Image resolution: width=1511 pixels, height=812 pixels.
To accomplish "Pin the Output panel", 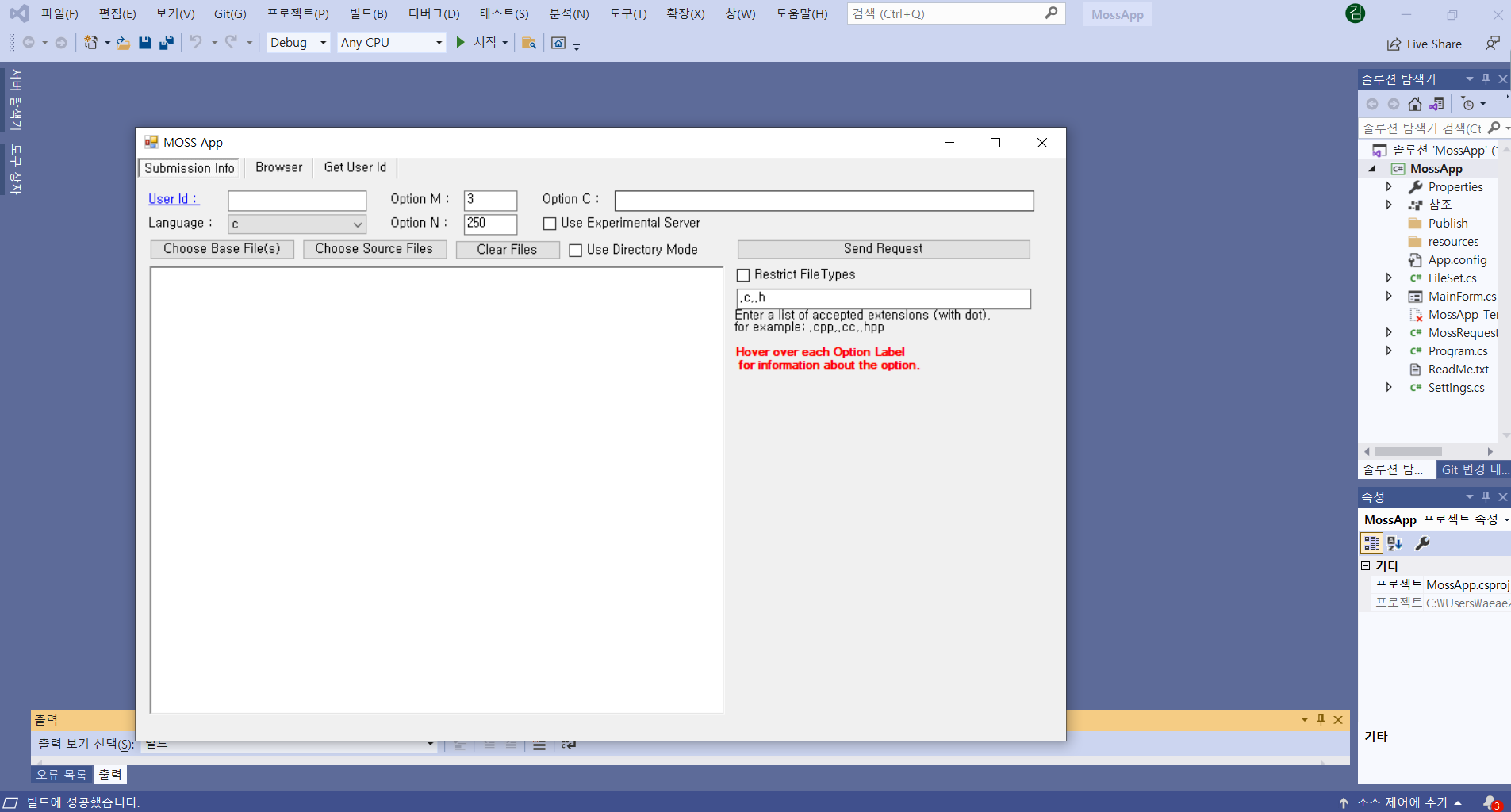I will [1321, 719].
